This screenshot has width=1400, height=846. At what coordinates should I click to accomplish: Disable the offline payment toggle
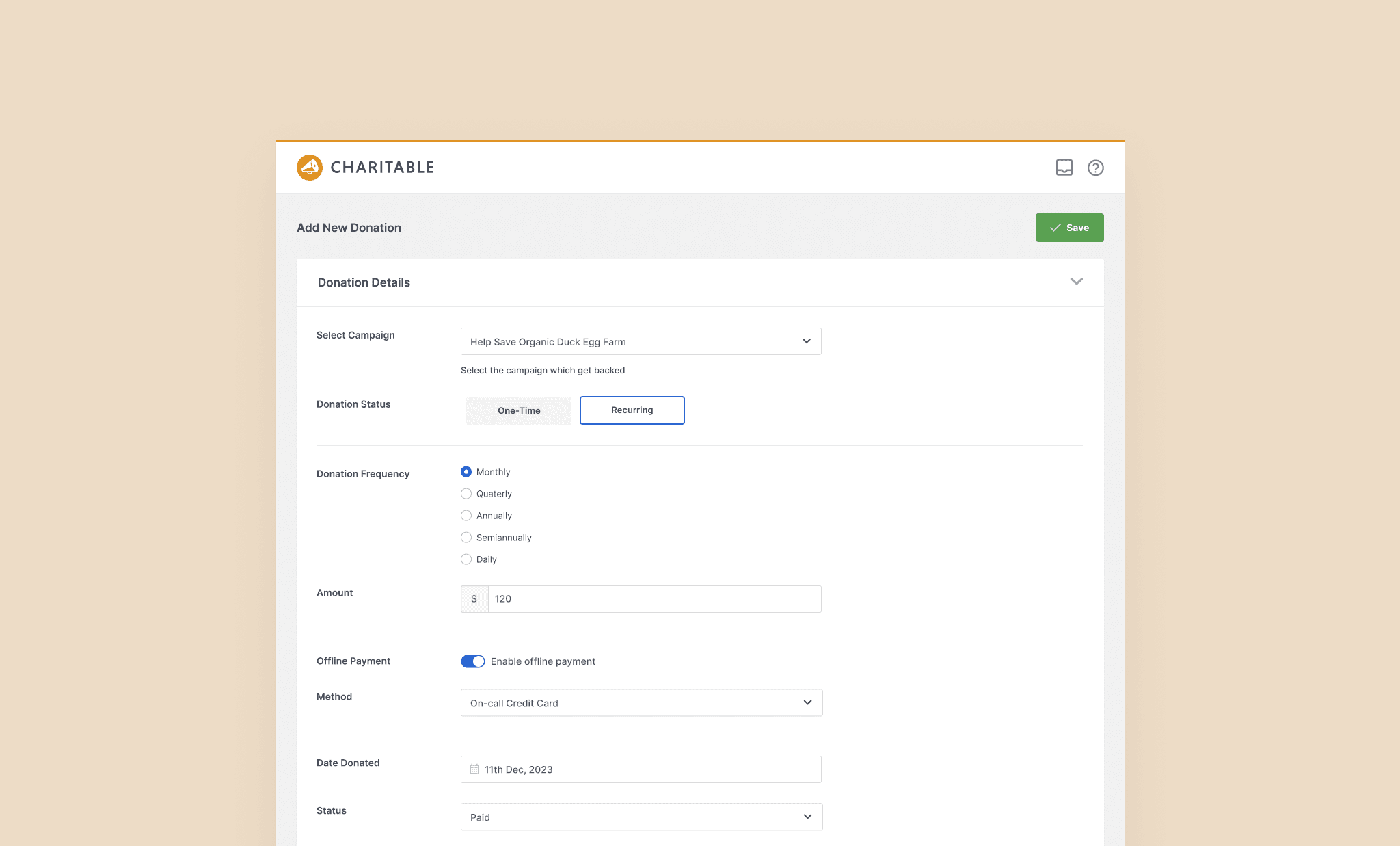point(472,661)
